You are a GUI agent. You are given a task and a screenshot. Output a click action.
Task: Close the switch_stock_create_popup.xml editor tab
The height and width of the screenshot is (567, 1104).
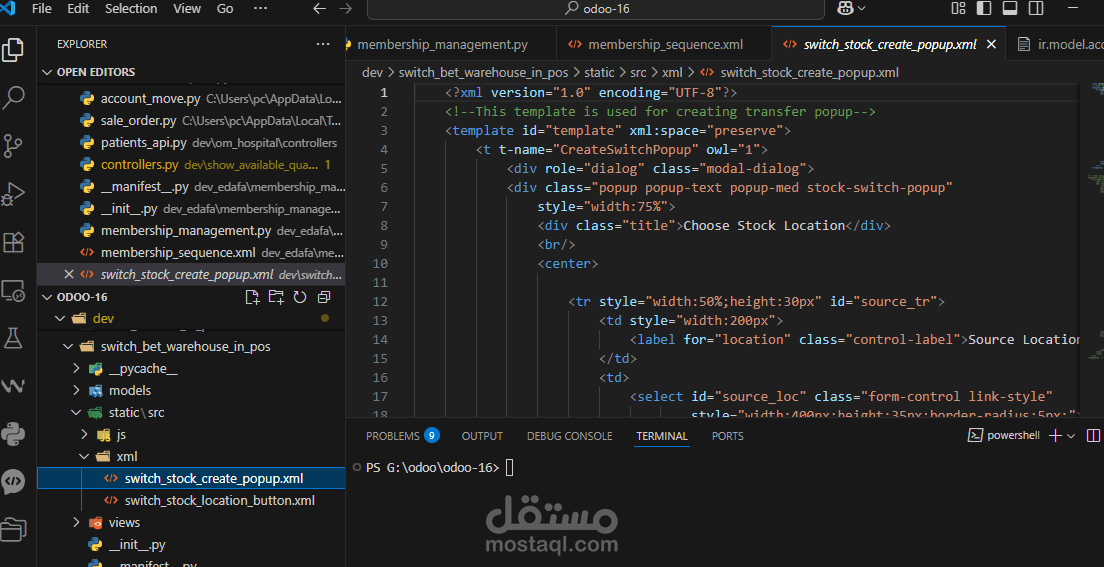pos(991,44)
